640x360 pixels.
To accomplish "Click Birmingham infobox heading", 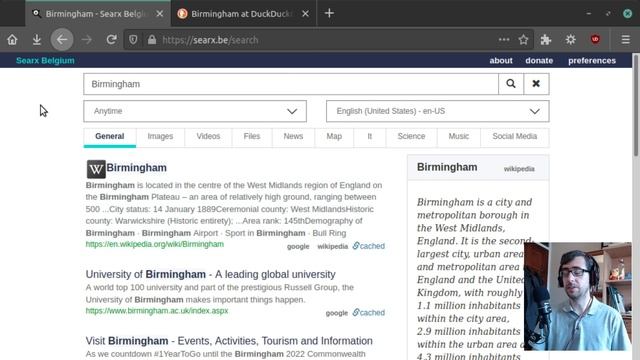I will point(447,167).
